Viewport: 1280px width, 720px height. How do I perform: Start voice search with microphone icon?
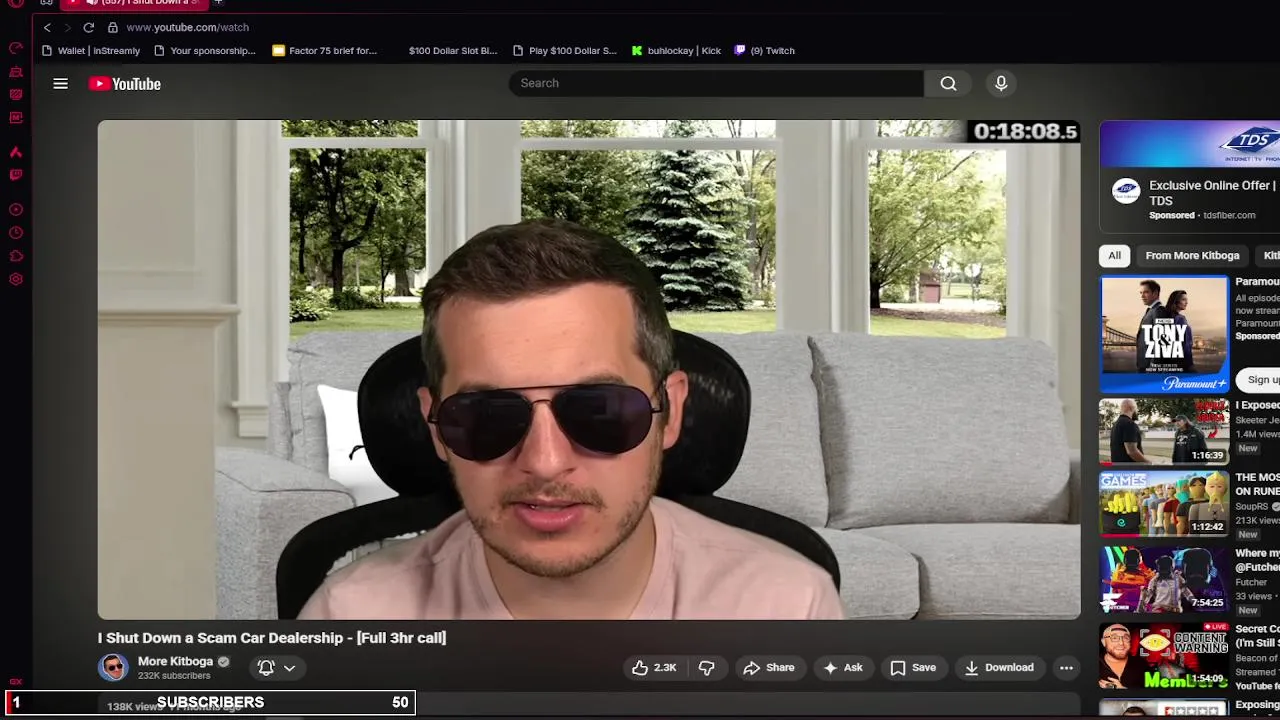point(1001,83)
